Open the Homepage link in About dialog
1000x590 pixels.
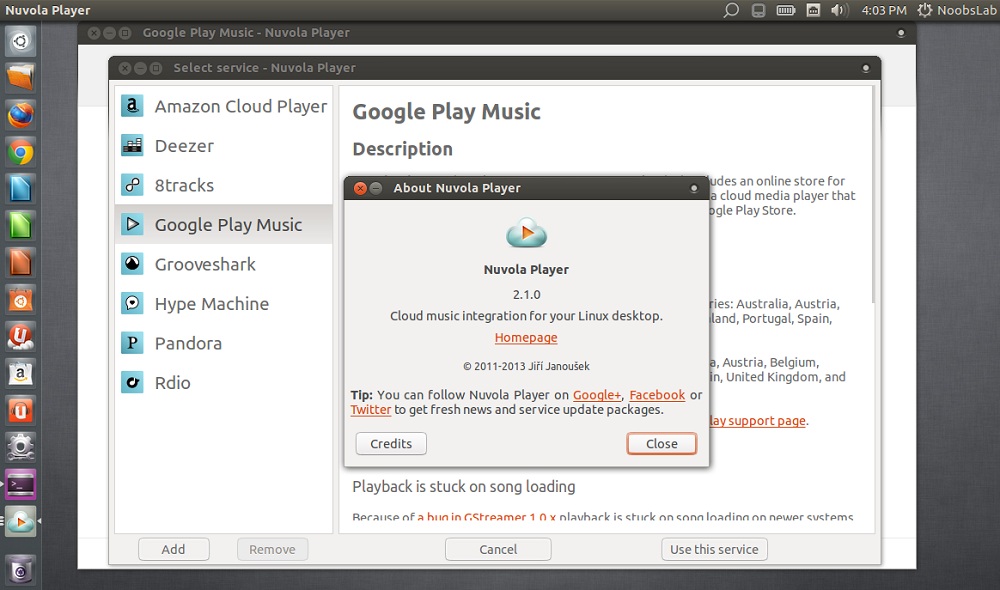pos(526,337)
